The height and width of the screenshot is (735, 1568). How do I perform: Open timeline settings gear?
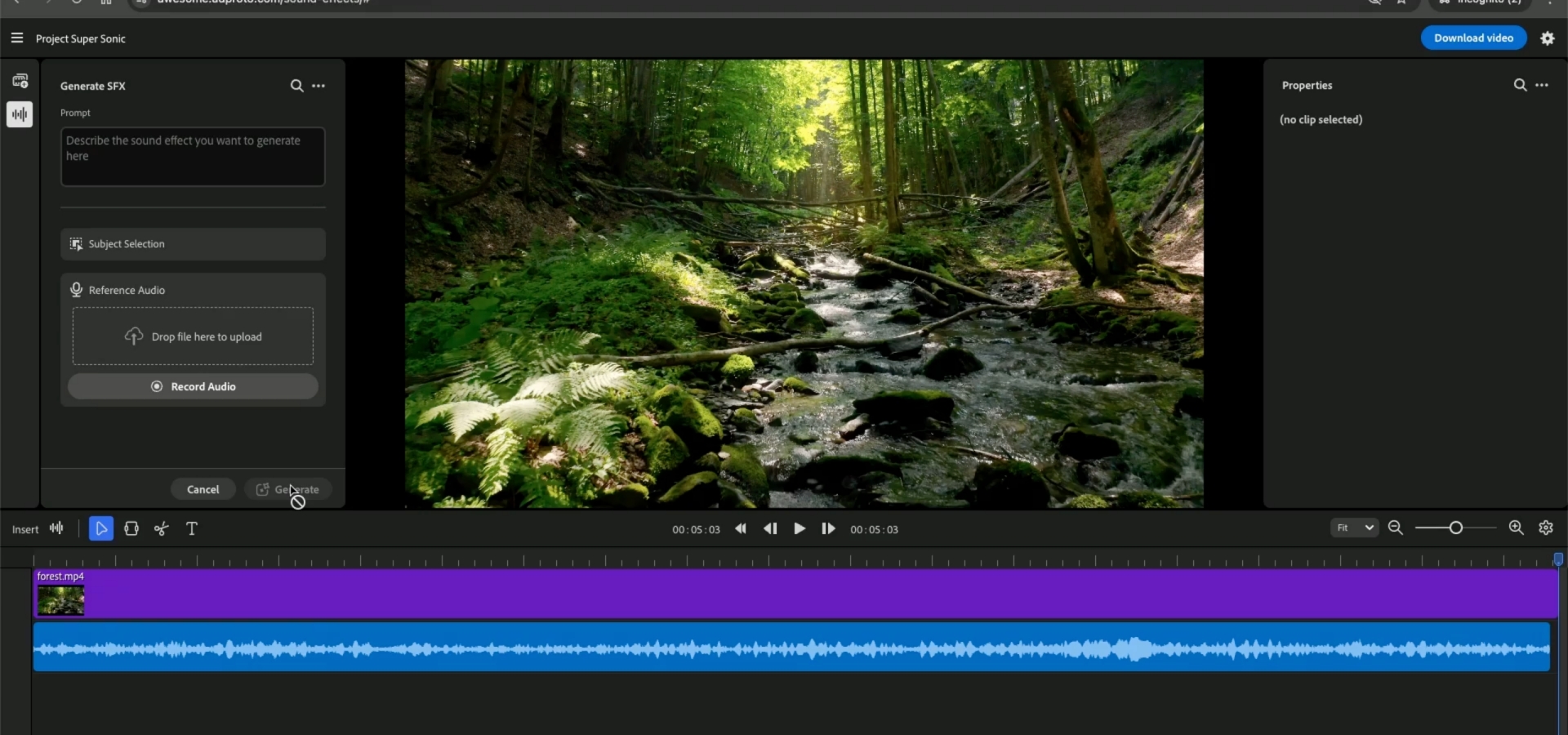[1546, 528]
